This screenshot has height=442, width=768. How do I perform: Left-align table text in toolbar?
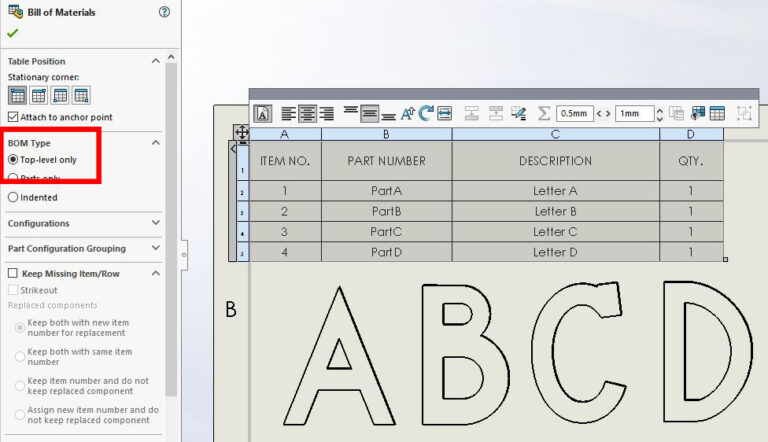[x=288, y=113]
